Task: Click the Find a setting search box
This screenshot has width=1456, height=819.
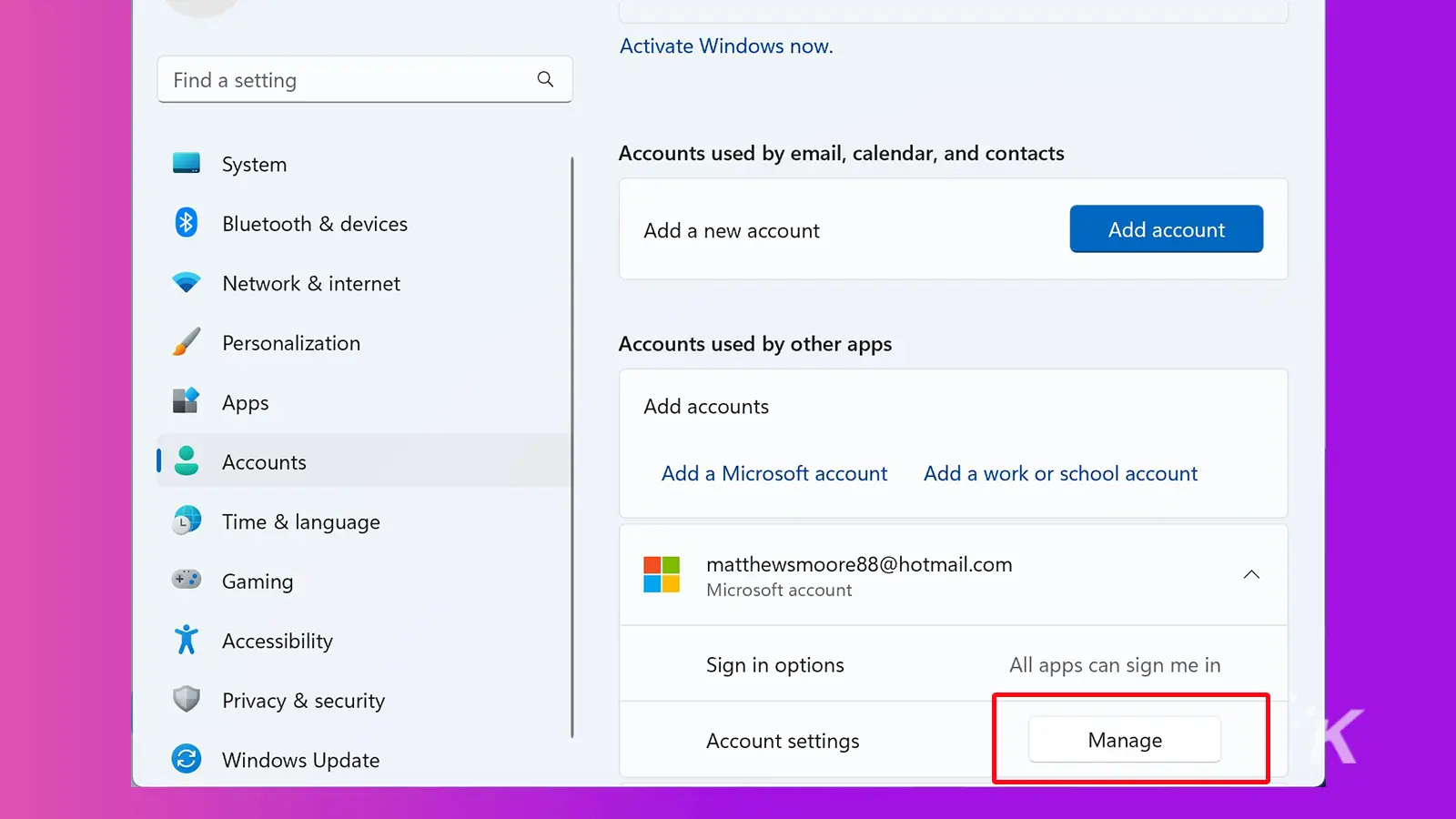Action: point(365,79)
